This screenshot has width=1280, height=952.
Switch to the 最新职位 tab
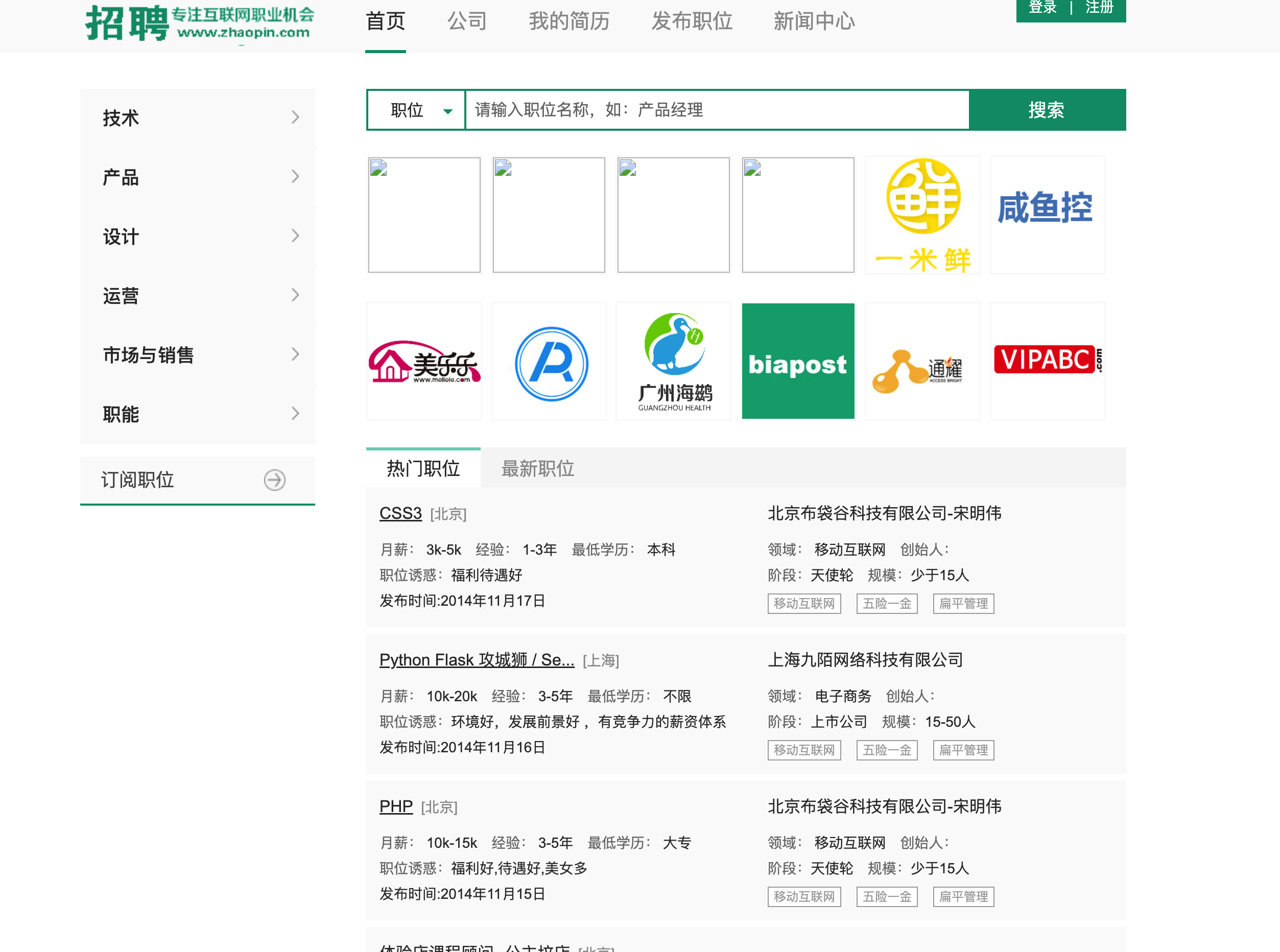pos(538,468)
